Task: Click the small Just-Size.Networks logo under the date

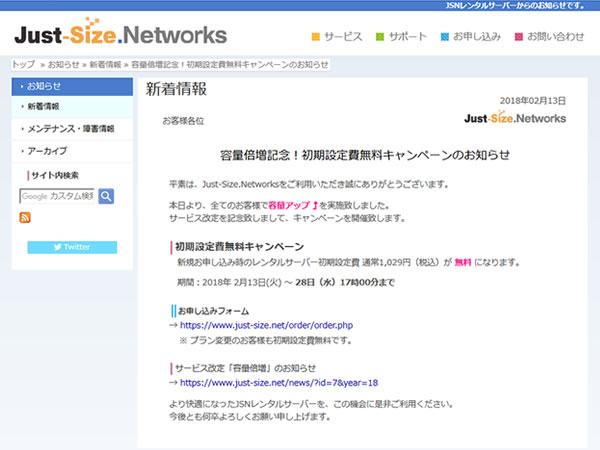Action: [x=515, y=117]
